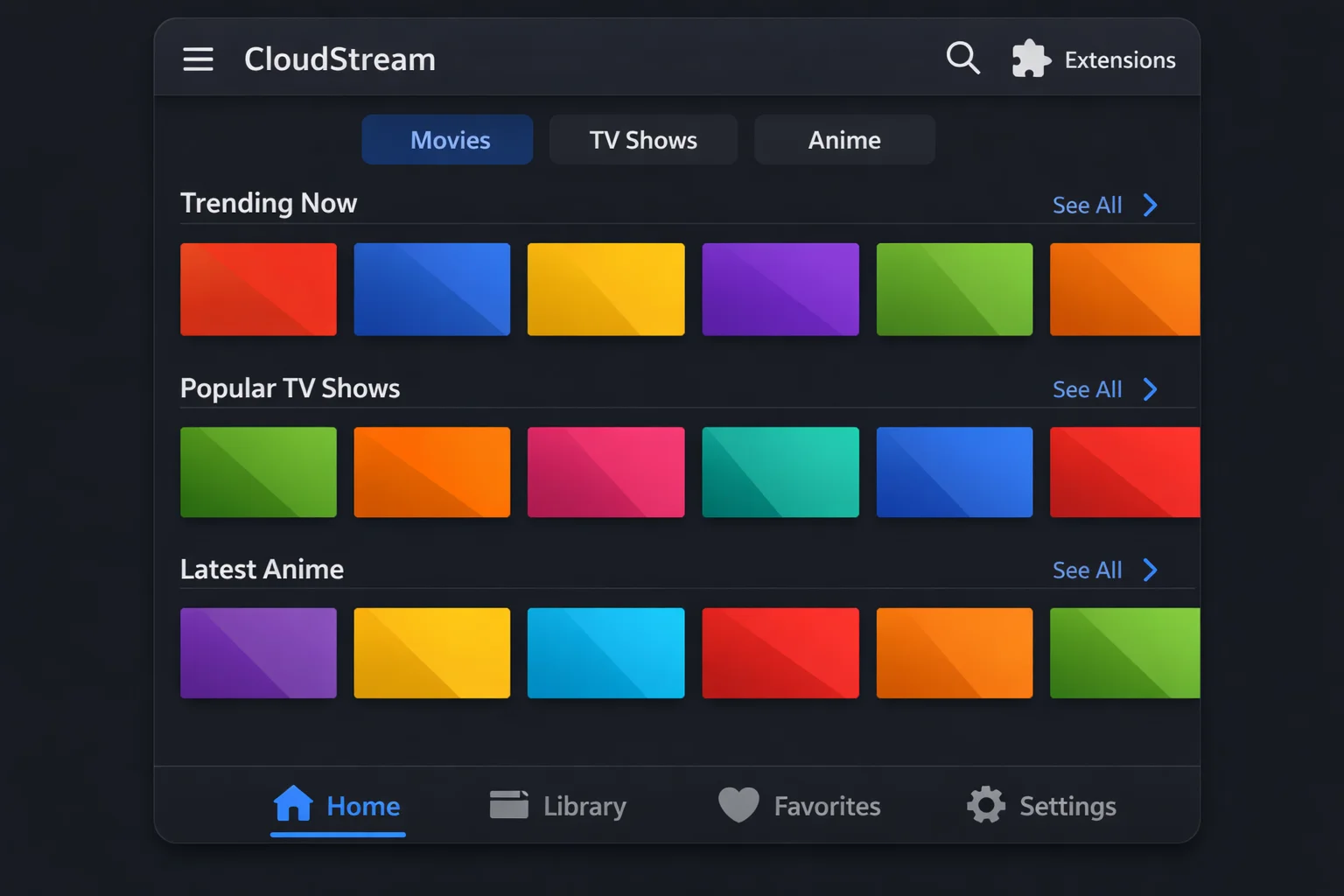Select the purple thumbnail in Trending Now

(x=780, y=290)
